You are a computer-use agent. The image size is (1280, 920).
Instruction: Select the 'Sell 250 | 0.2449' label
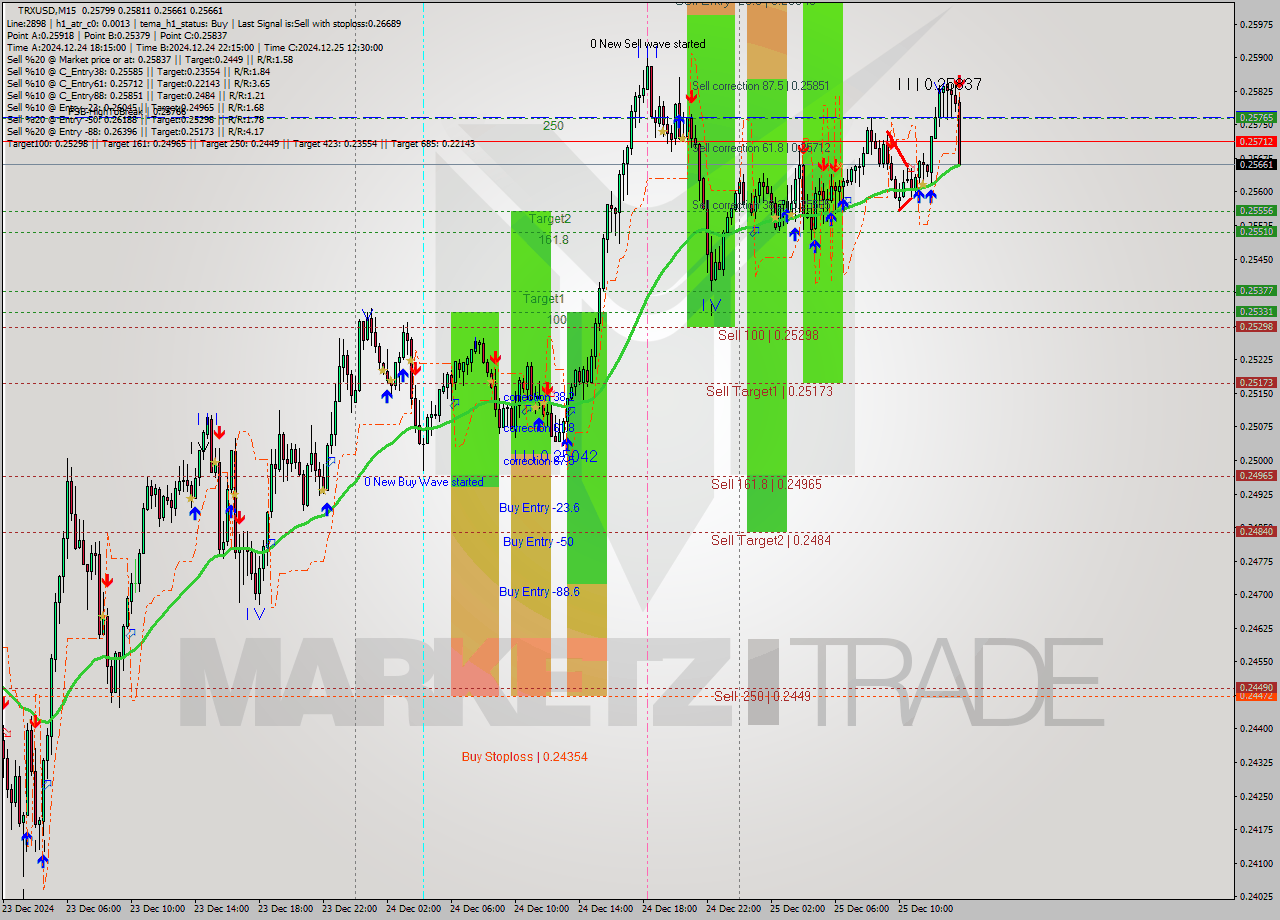tap(762, 696)
